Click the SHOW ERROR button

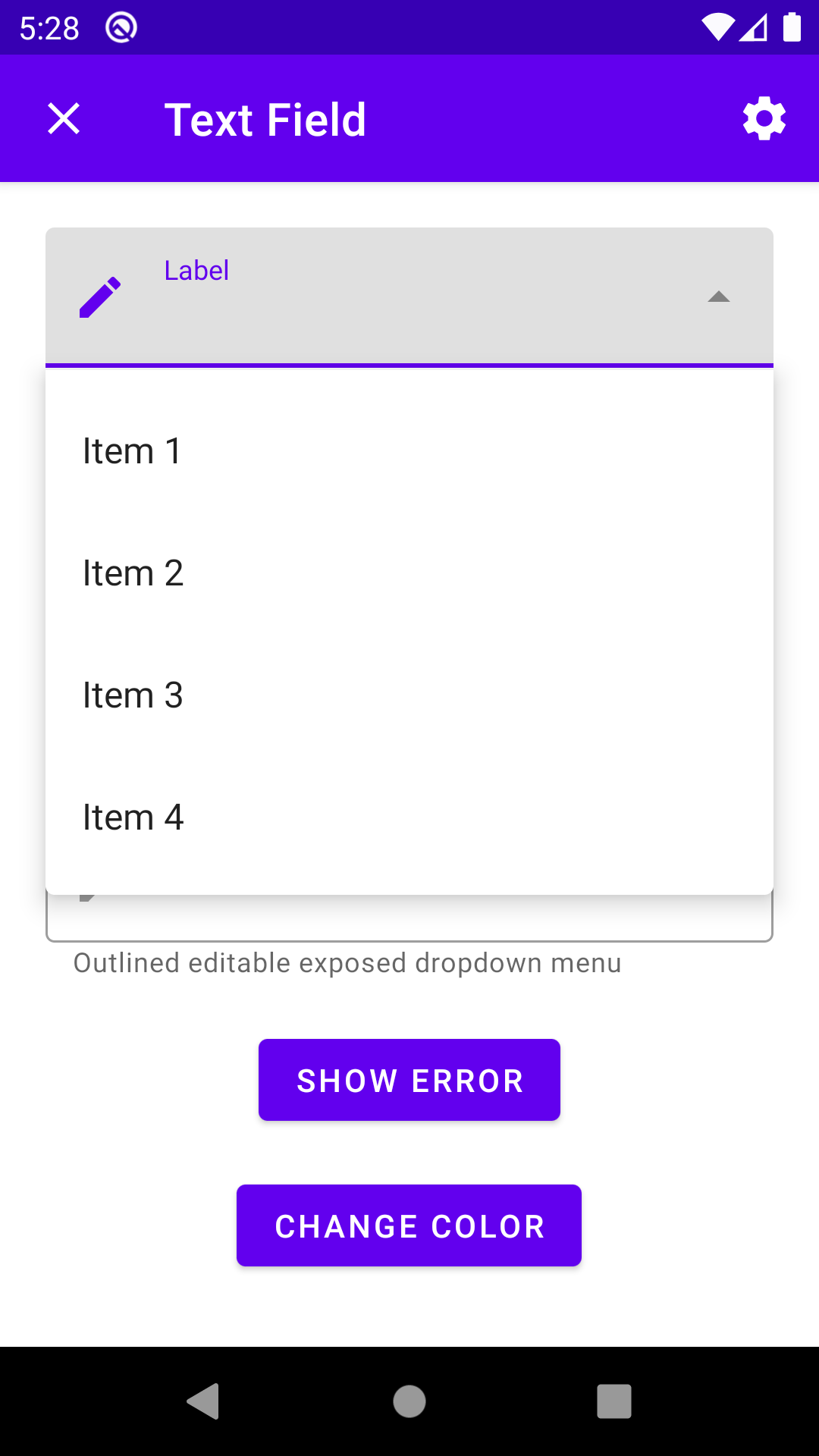coord(409,1080)
